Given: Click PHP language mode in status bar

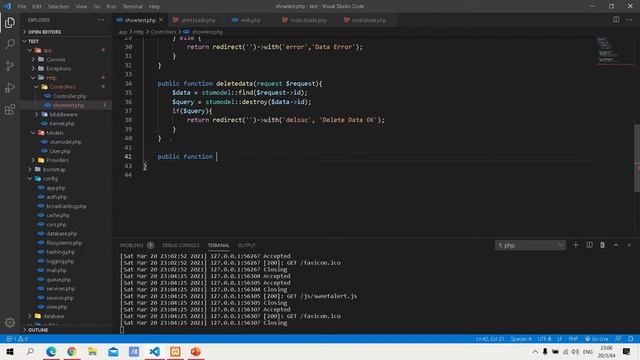Looking at the screenshot, I should pos(573,339).
